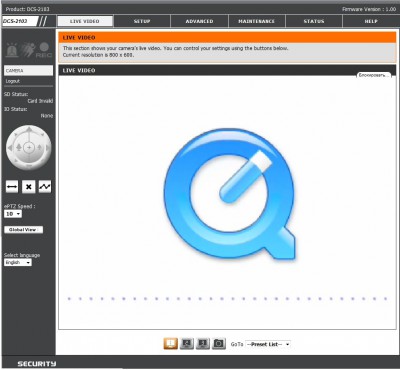Image resolution: width=400 pixels, height=370 pixels.
Task: Expand the Preset List dropdown
Action: pyautogui.click(x=268, y=344)
